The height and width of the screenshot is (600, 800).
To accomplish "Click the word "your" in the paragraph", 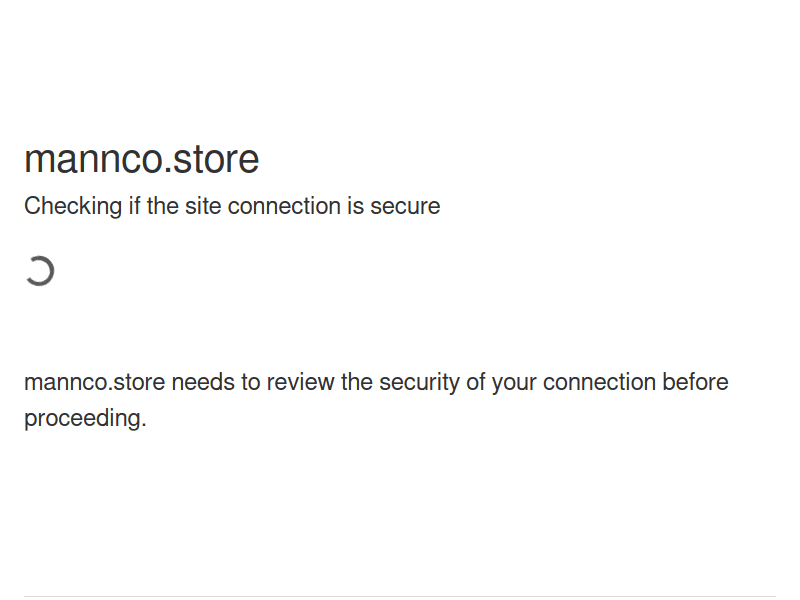I will 514,383.
